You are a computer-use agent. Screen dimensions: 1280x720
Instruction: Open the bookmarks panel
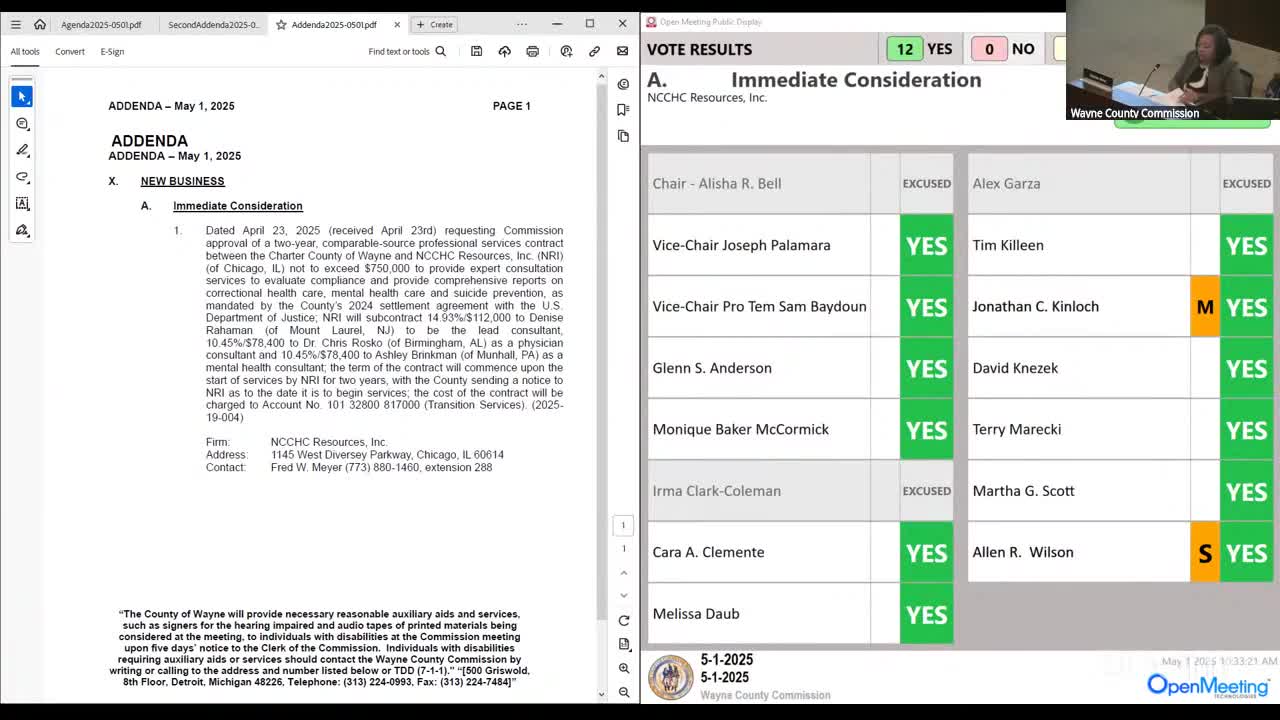pyautogui.click(x=623, y=109)
